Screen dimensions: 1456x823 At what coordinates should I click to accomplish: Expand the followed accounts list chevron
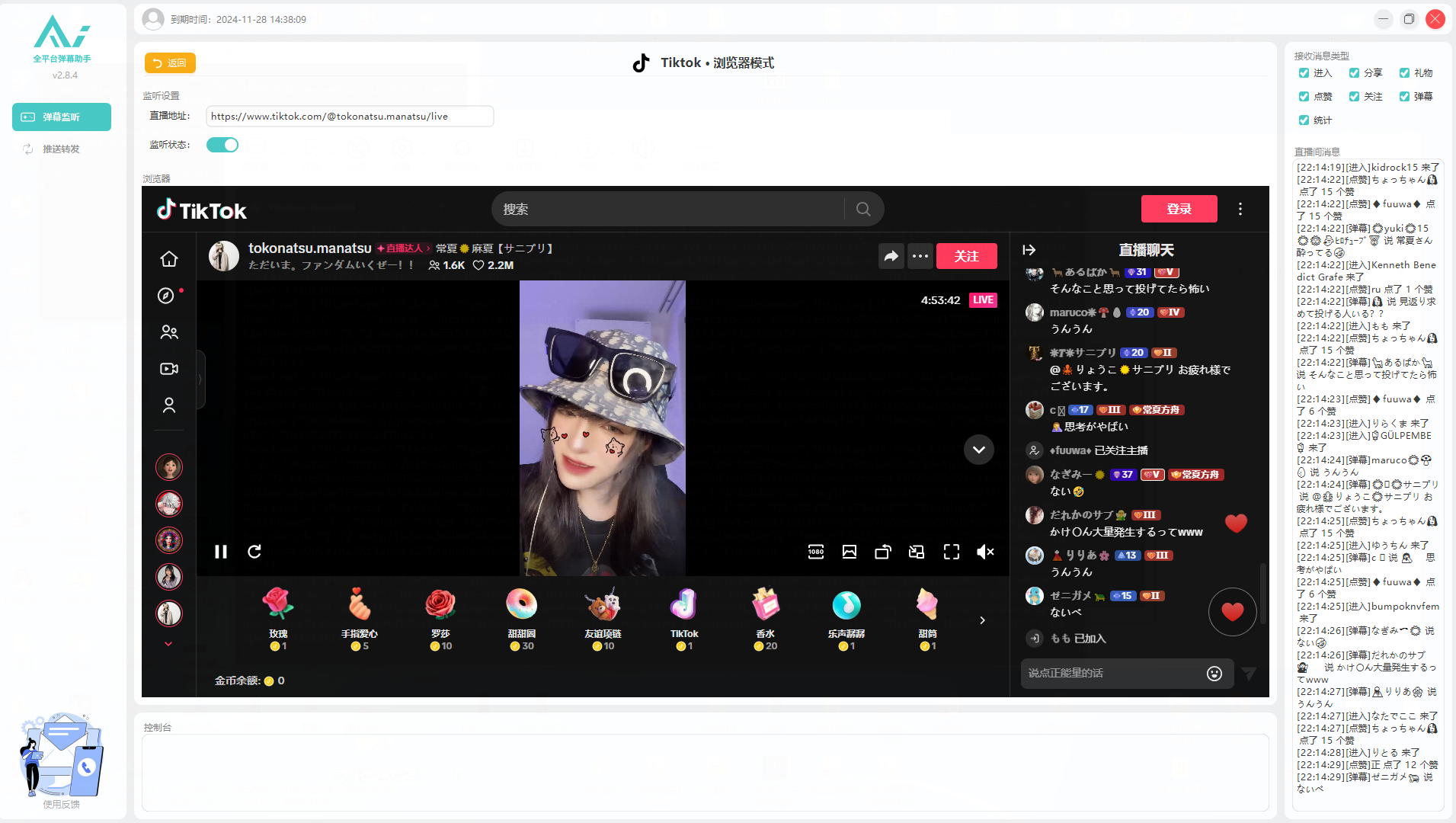click(x=168, y=644)
